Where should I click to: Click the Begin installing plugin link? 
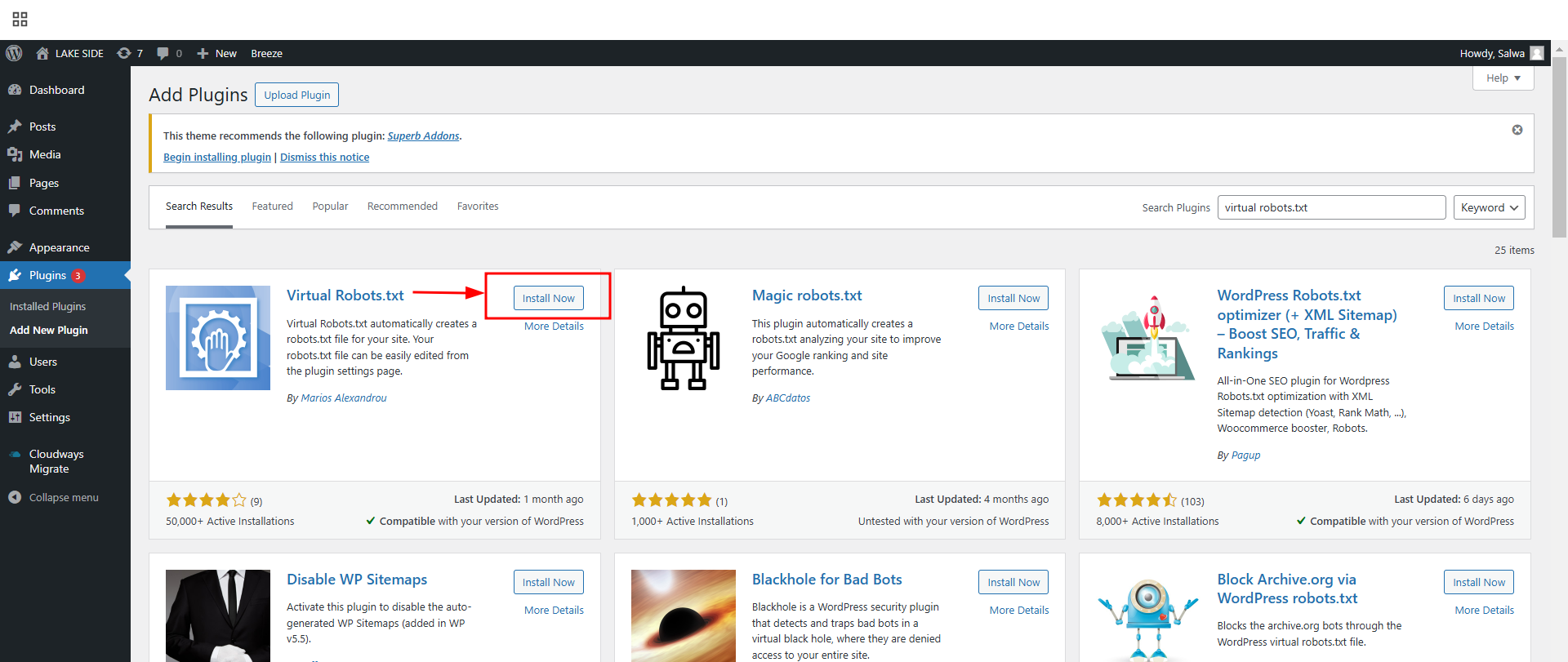pos(217,158)
